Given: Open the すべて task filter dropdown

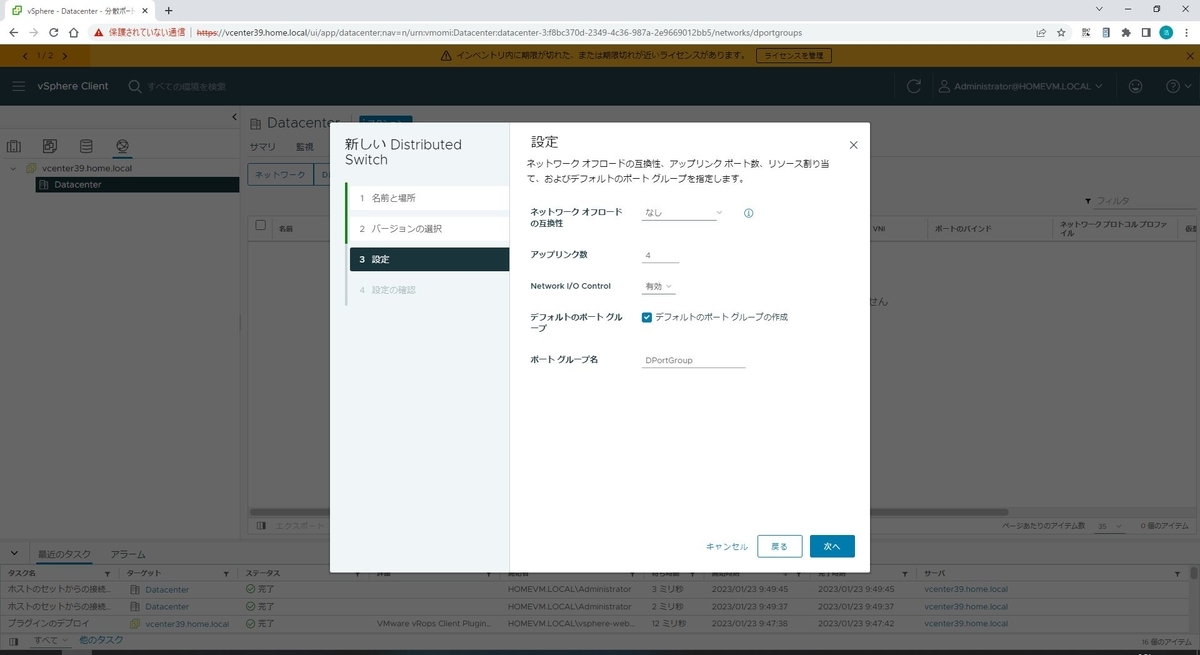Looking at the screenshot, I should (x=50, y=640).
